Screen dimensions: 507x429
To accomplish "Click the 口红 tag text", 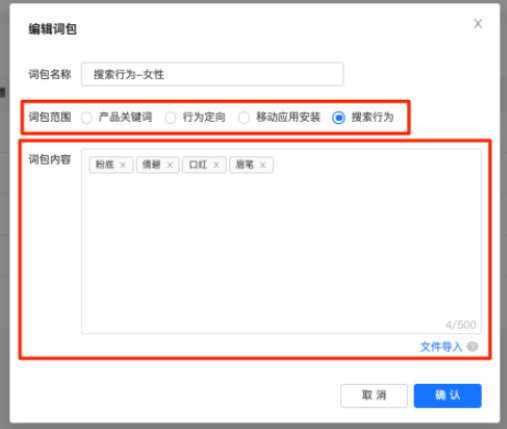I will [198, 165].
